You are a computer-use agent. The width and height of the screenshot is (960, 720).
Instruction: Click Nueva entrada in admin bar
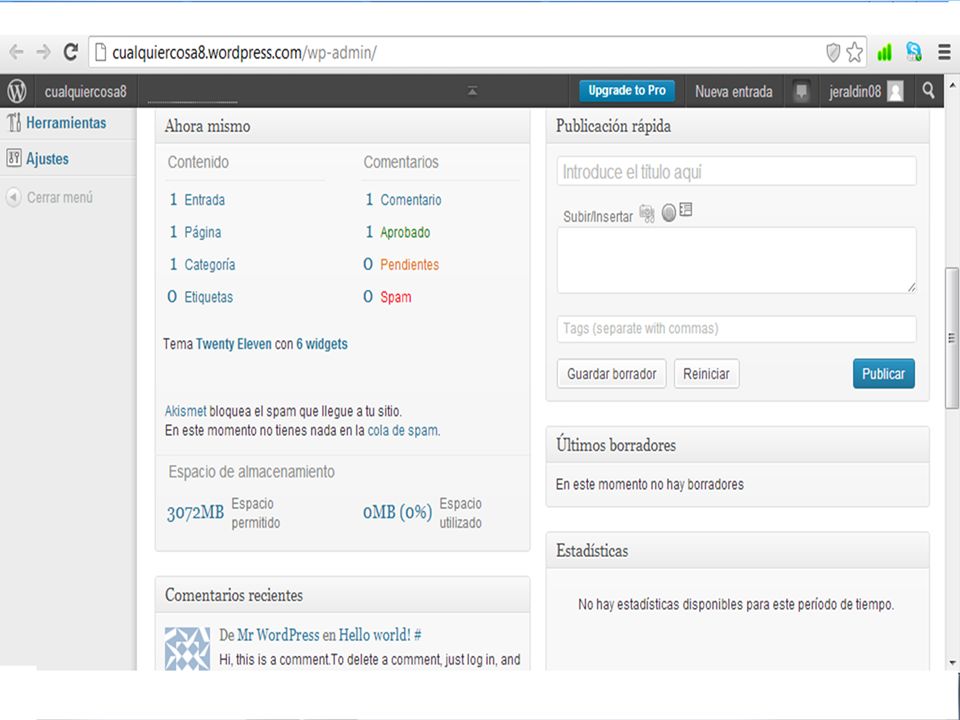point(733,92)
